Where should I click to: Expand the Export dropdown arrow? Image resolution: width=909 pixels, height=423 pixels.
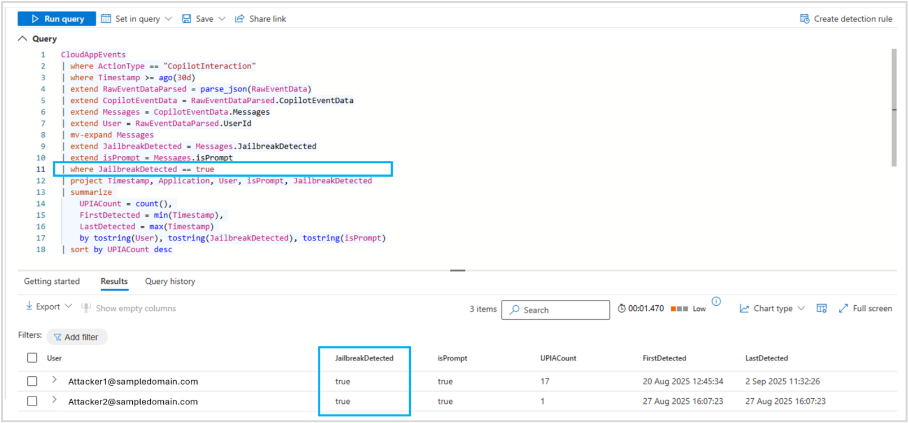[68, 307]
